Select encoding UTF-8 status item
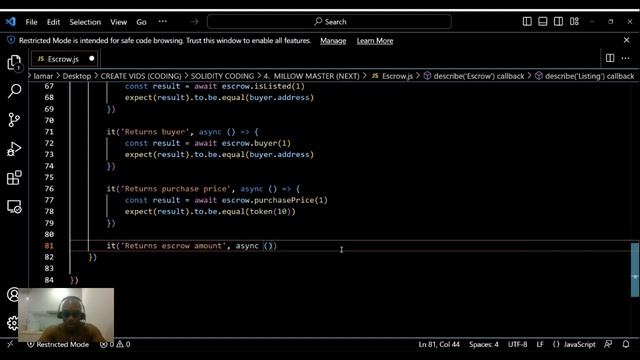This screenshot has width=640, height=360. [x=518, y=344]
